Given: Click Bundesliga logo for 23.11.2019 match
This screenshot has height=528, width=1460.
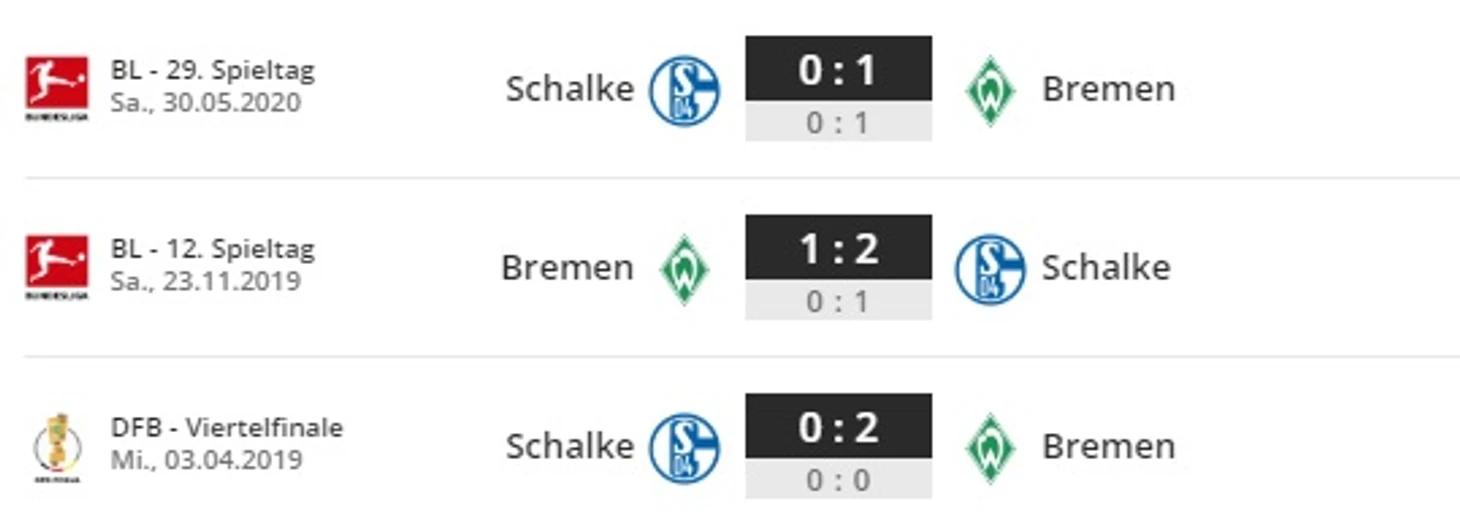Looking at the screenshot, I should click(x=57, y=267).
